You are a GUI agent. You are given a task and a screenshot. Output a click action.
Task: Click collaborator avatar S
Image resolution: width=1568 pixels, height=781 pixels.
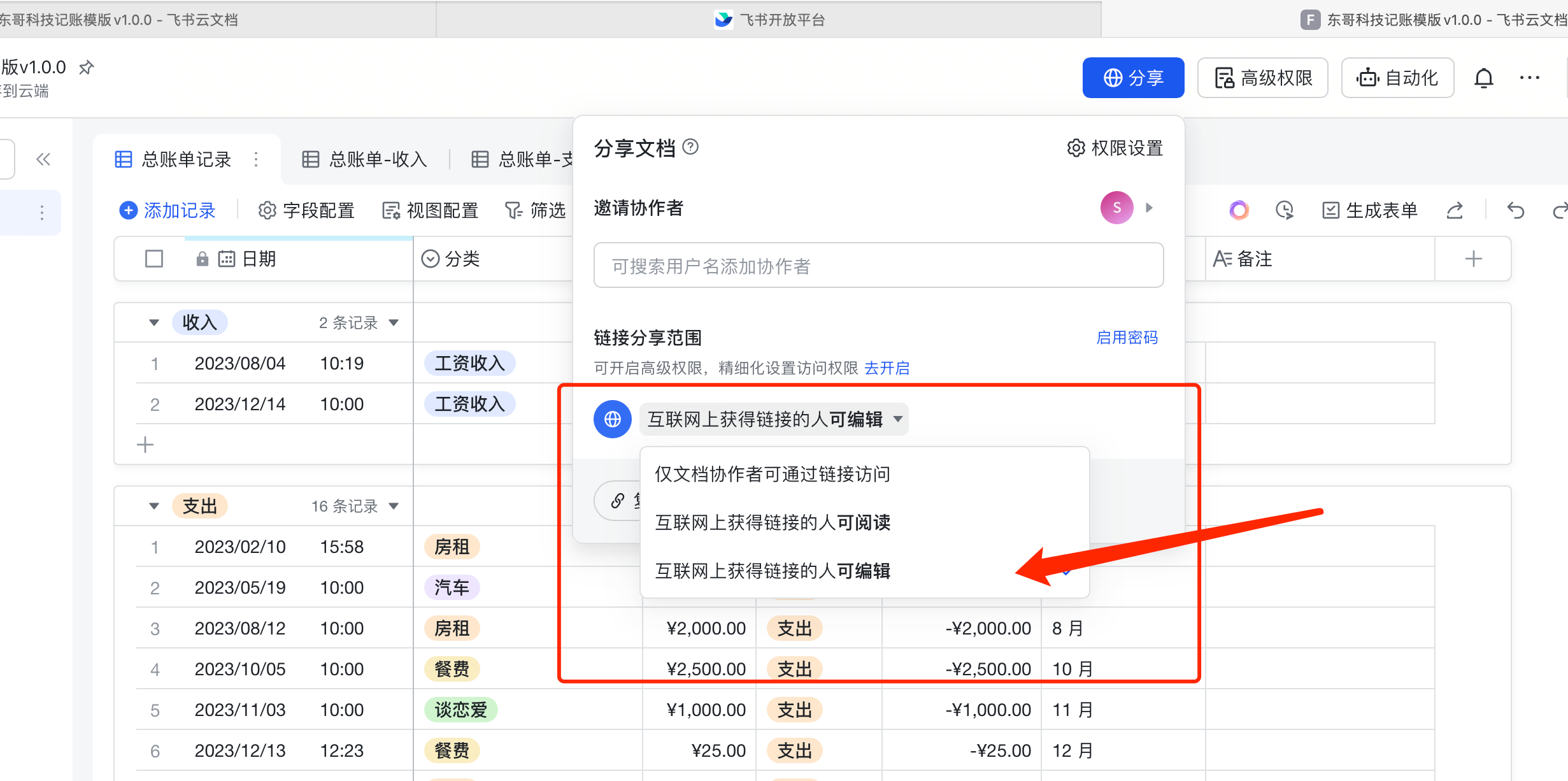tap(1116, 208)
